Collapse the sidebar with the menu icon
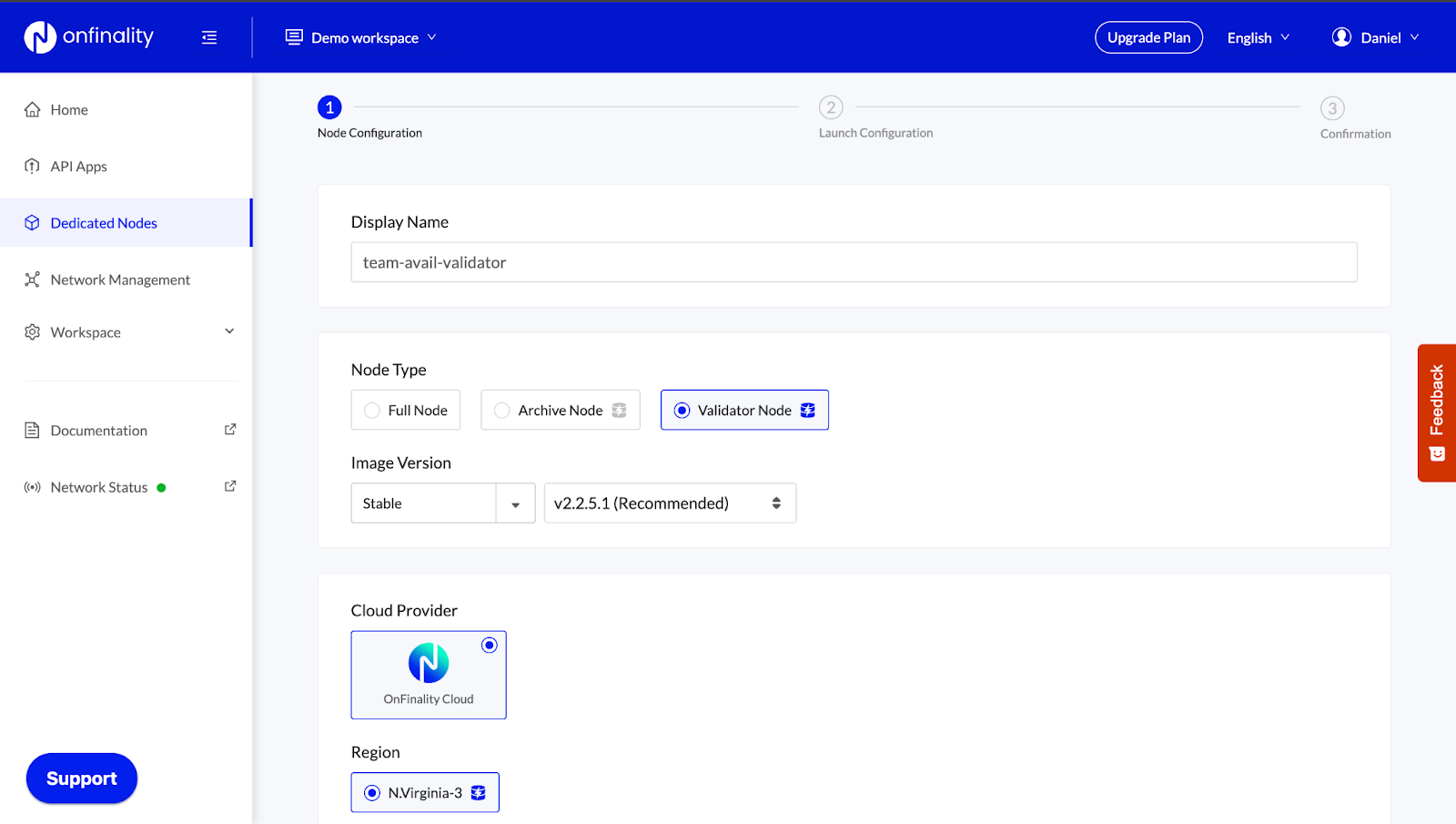The width and height of the screenshot is (1456, 824). pos(209,37)
